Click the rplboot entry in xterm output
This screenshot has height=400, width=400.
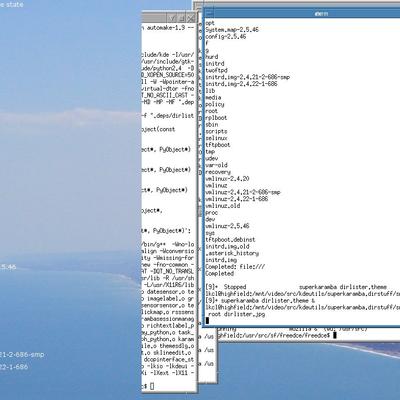(216, 118)
